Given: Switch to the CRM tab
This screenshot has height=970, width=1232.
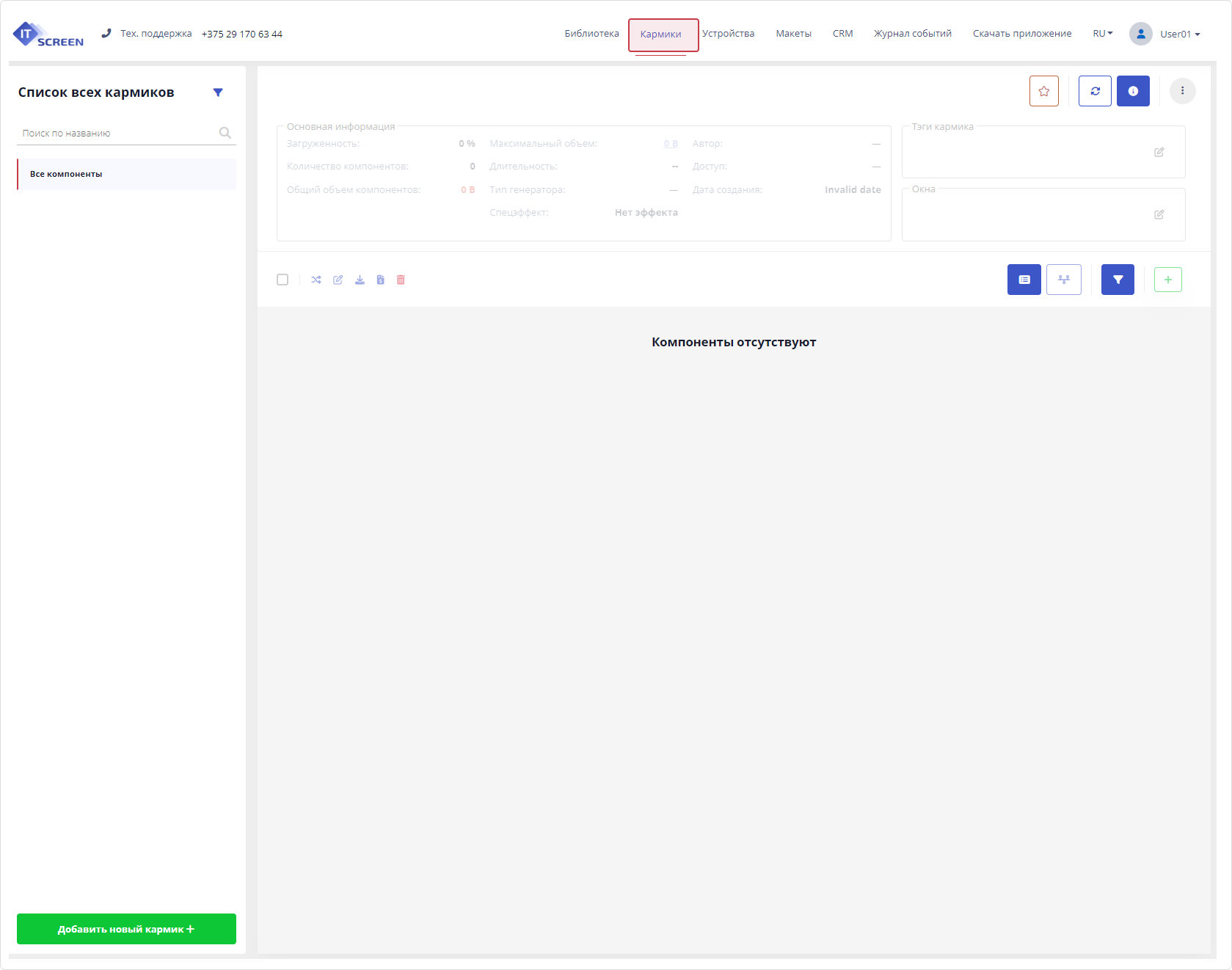Looking at the screenshot, I should (x=842, y=34).
